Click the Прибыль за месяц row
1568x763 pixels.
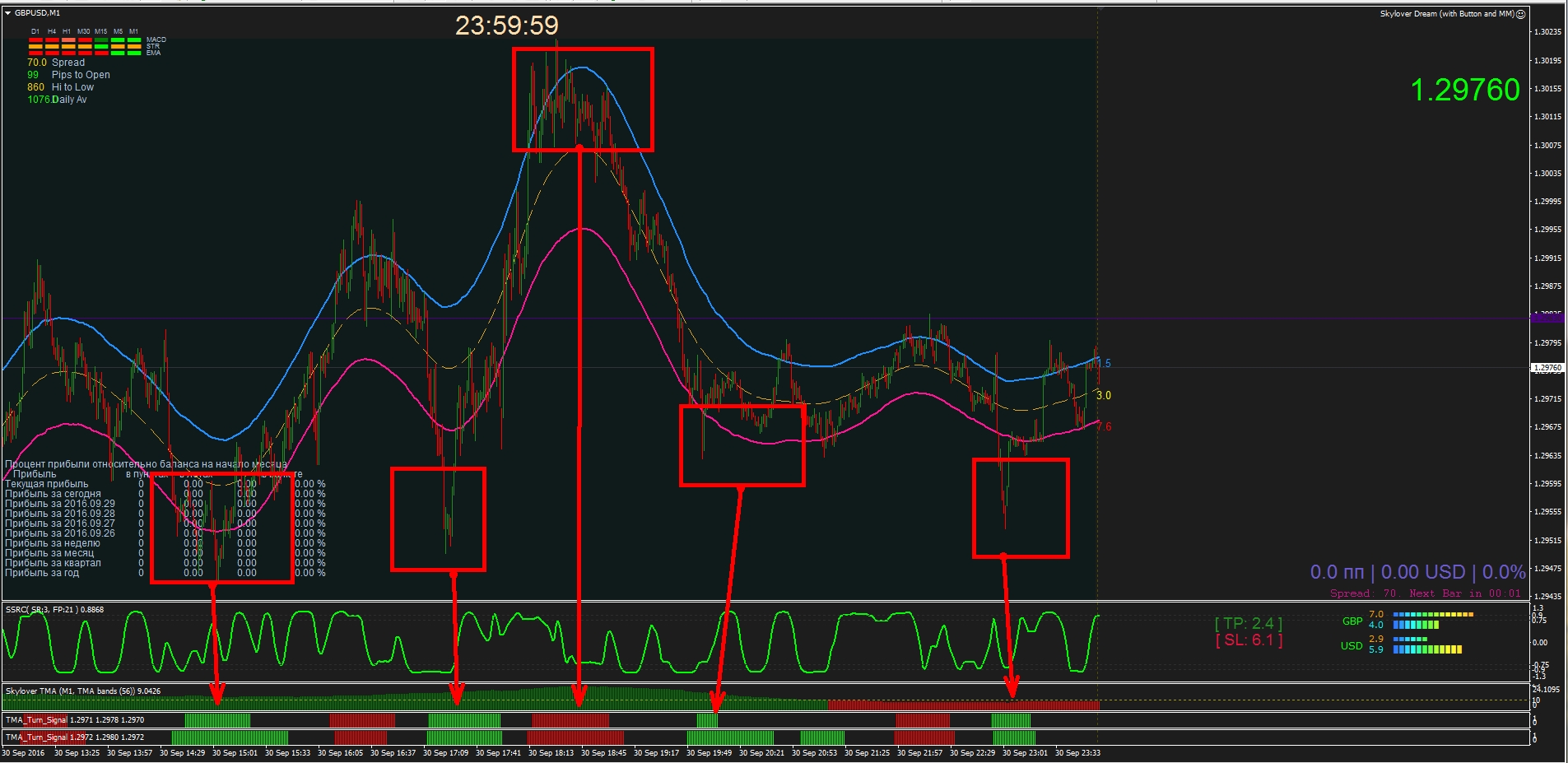pos(165,553)
